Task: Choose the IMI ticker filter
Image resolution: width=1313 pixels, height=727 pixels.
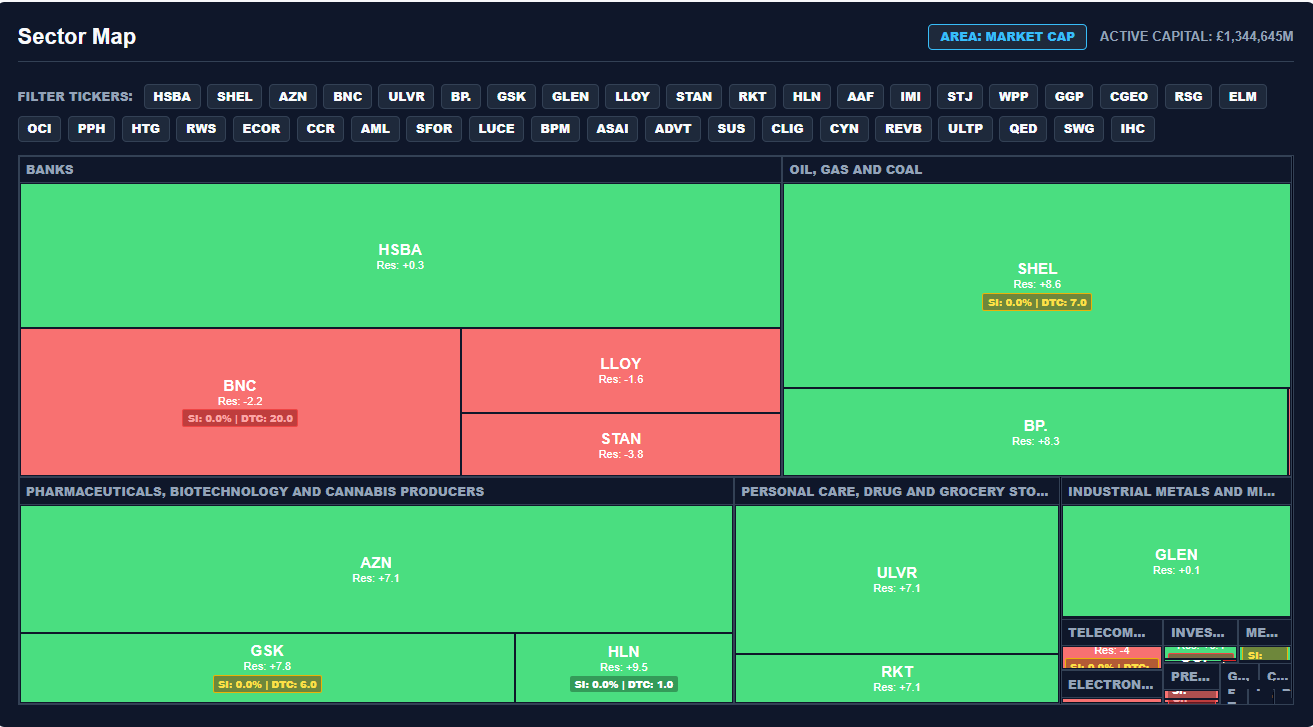Action: point(911,97)
